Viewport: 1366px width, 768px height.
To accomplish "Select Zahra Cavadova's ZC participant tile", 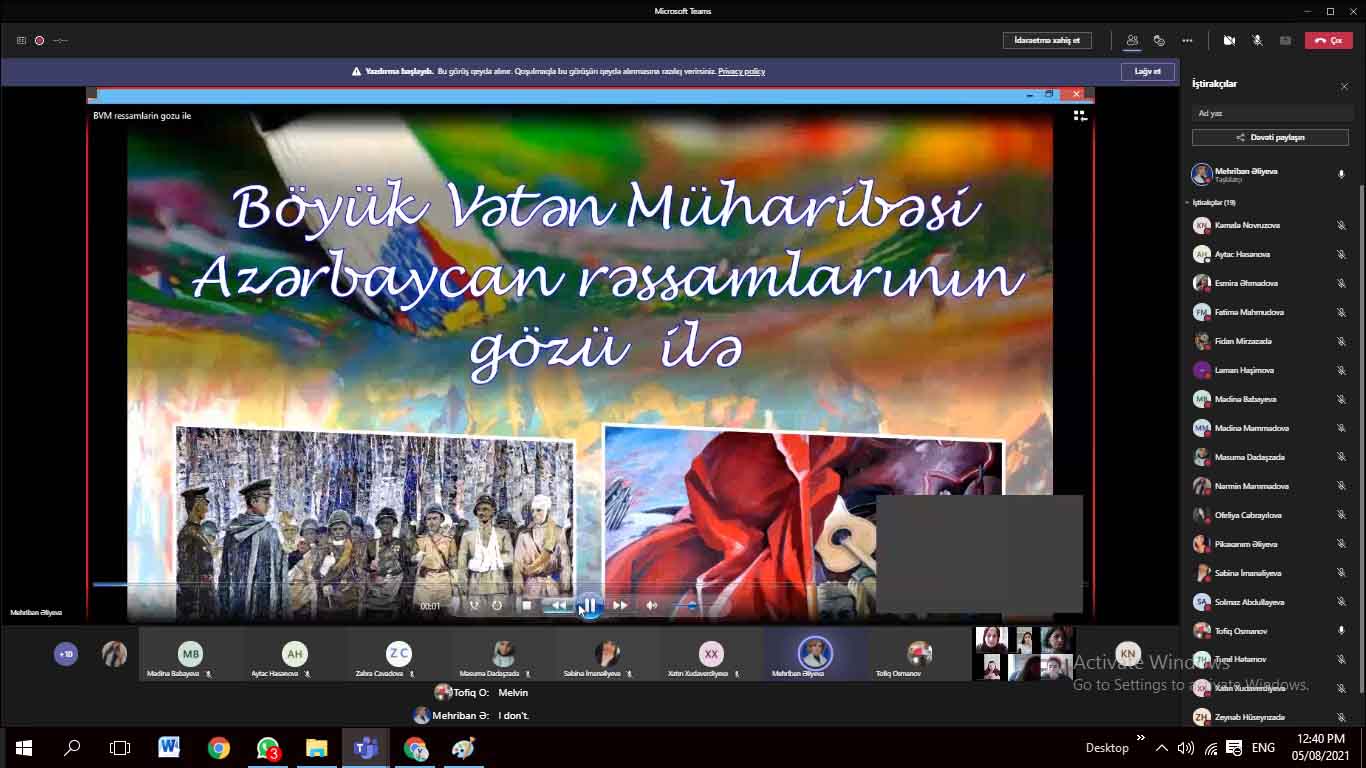I will [x=398, y=656].
